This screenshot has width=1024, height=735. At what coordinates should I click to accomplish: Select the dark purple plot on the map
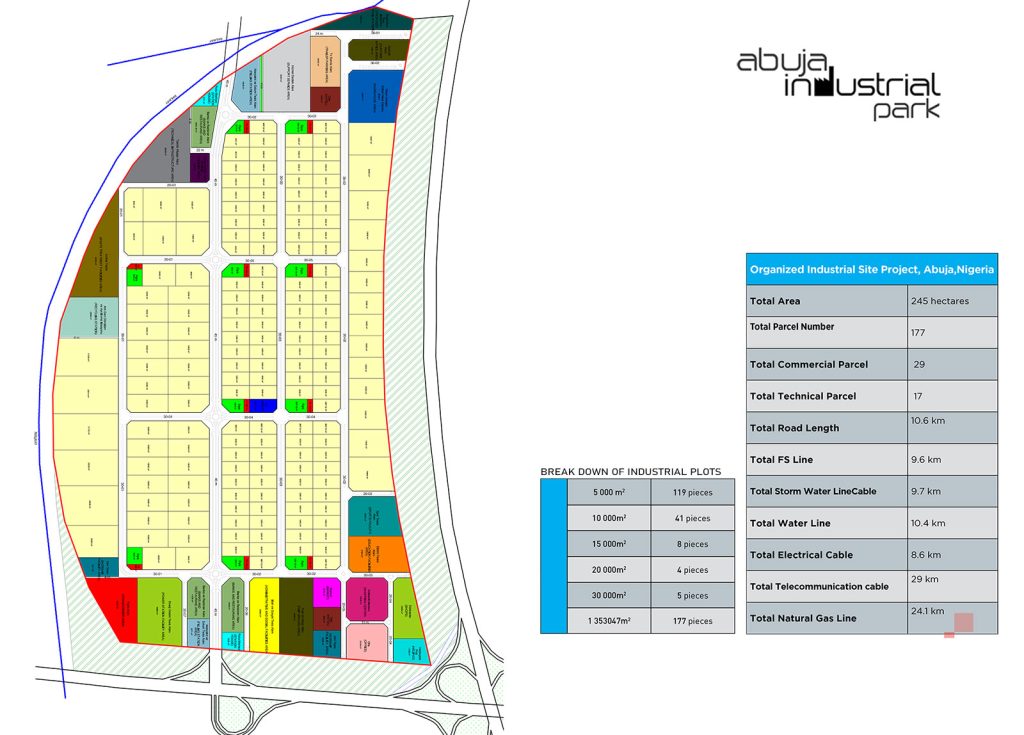(x=200, y=166)
